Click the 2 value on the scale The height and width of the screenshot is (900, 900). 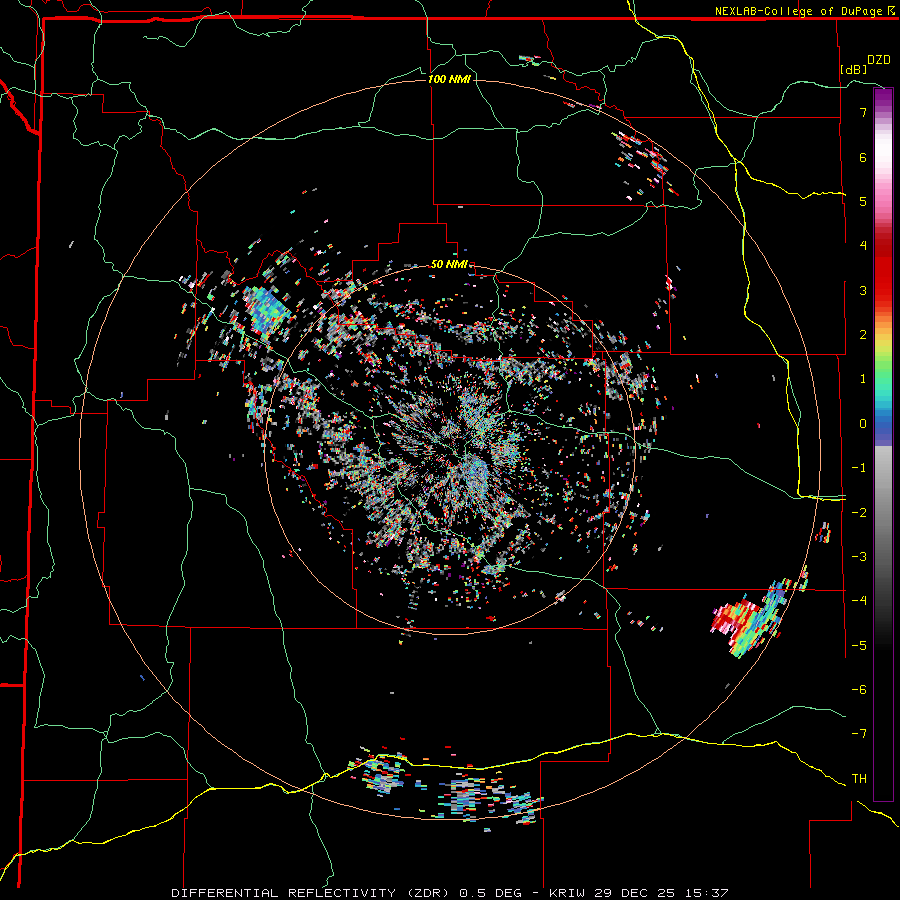tap(863, 335)
